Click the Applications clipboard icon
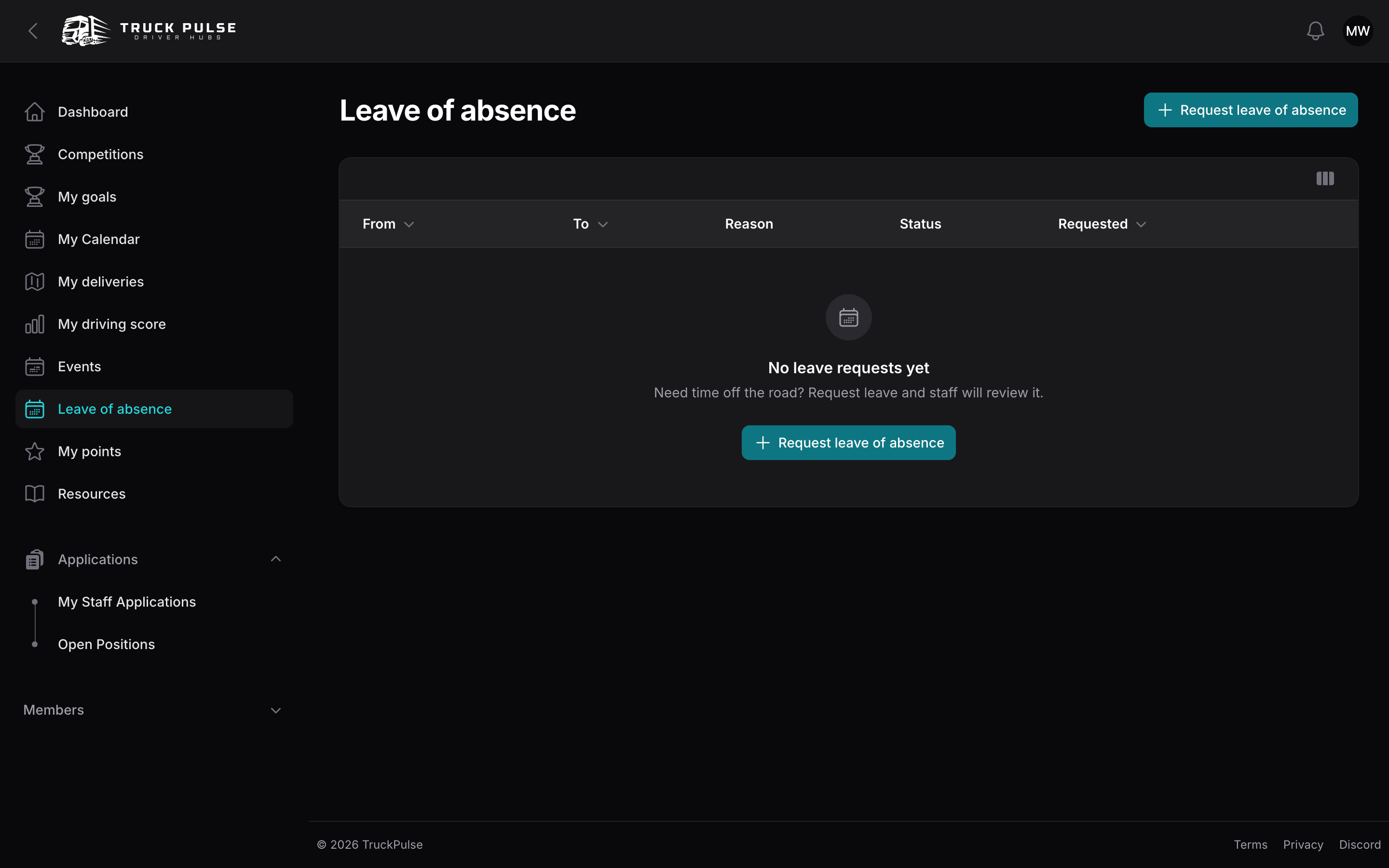The height and width of the screenshot is (868, 1389). pyautogui.click(x=34, y=560)
